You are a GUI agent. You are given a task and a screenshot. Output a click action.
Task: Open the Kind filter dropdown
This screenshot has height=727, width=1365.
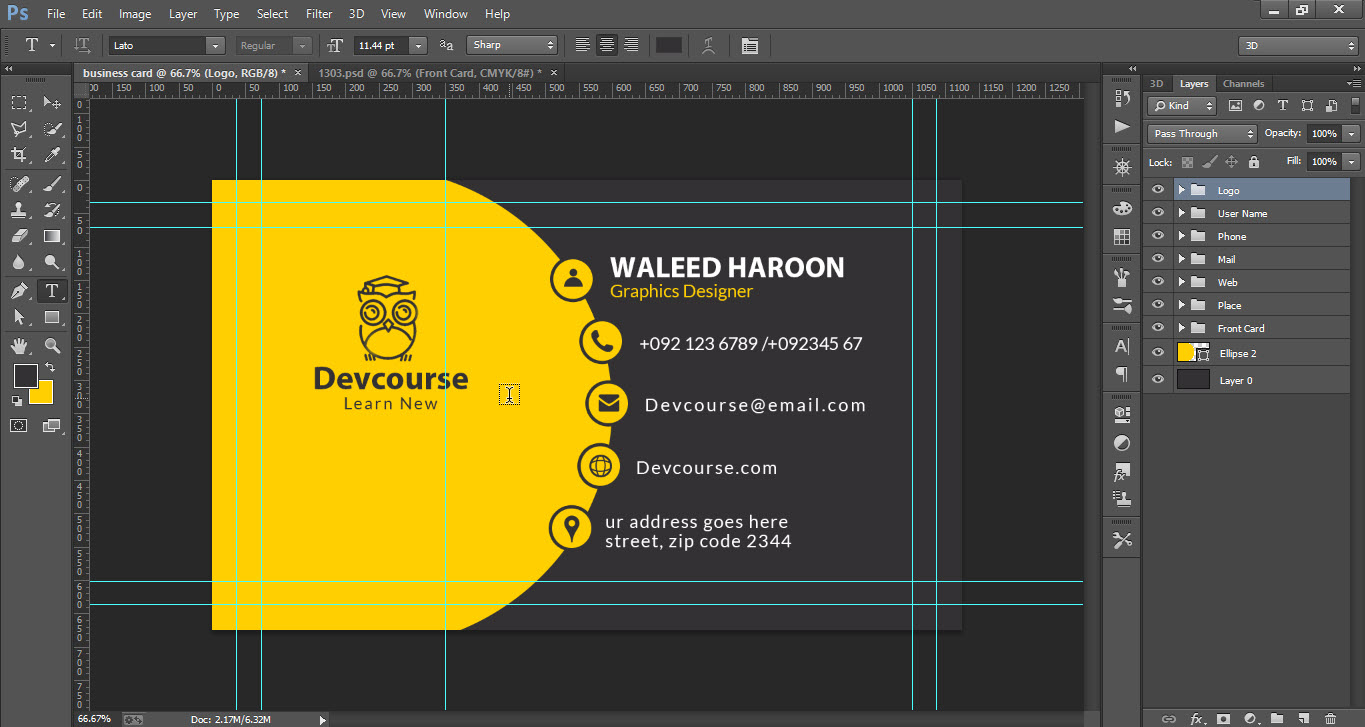coord(1181,105)
